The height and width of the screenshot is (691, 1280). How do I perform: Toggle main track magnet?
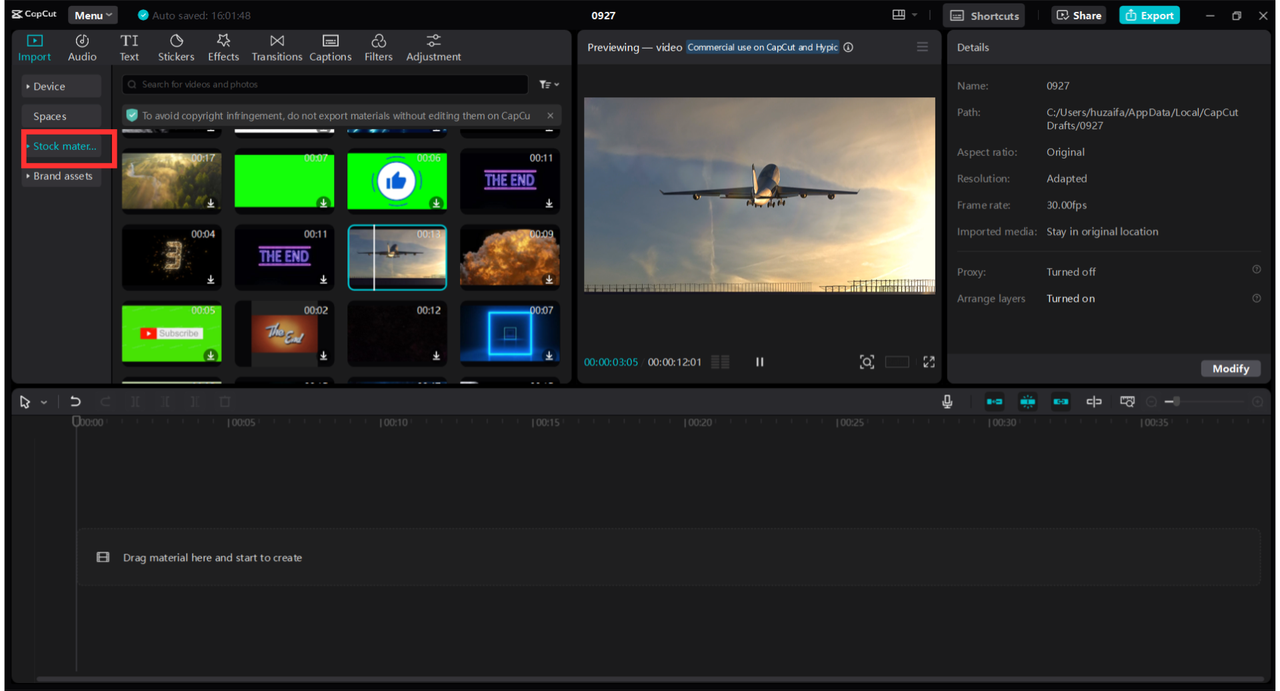coord(994,402)
